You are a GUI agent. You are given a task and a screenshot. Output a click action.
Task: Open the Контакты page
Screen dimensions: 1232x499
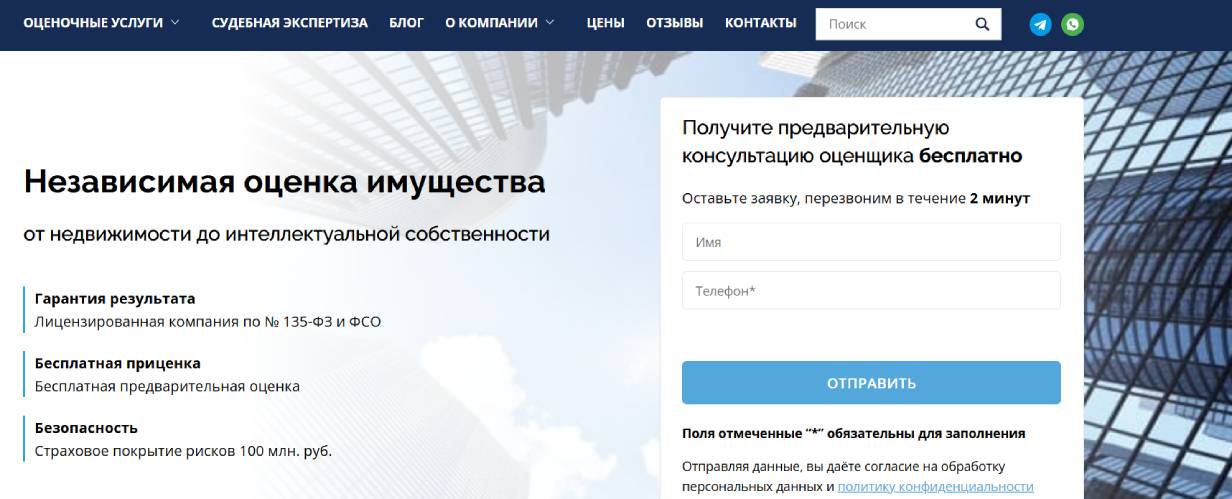coord(761,22)
